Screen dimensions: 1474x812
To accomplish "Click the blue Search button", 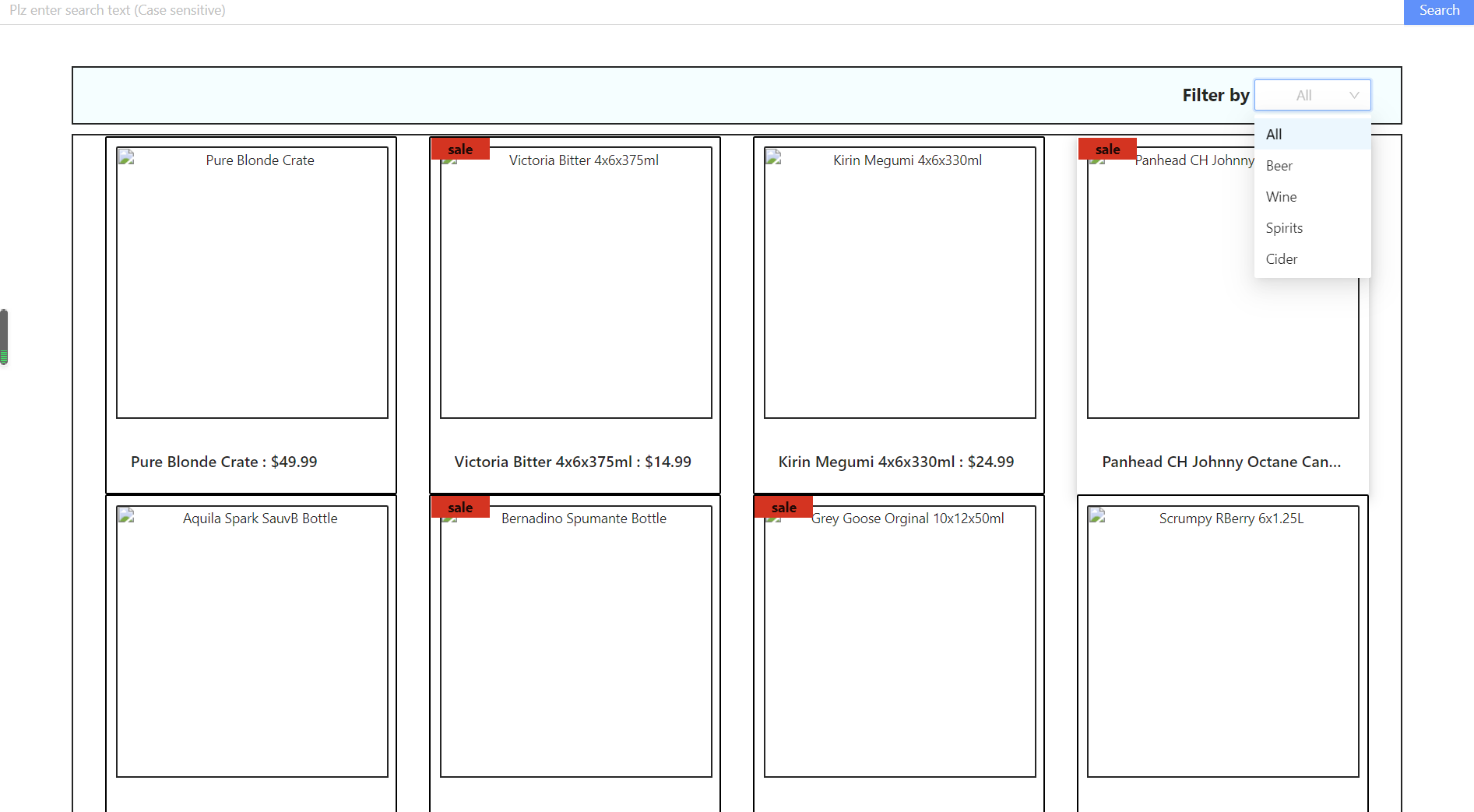I will [x=1439, y=11].
